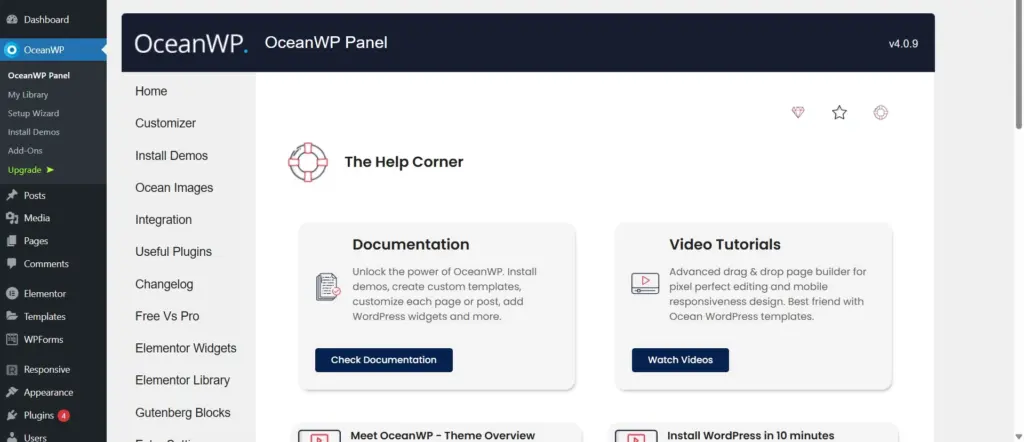Click the Dashboard gauge icon

pyautogui.click(x=12, y=20)
